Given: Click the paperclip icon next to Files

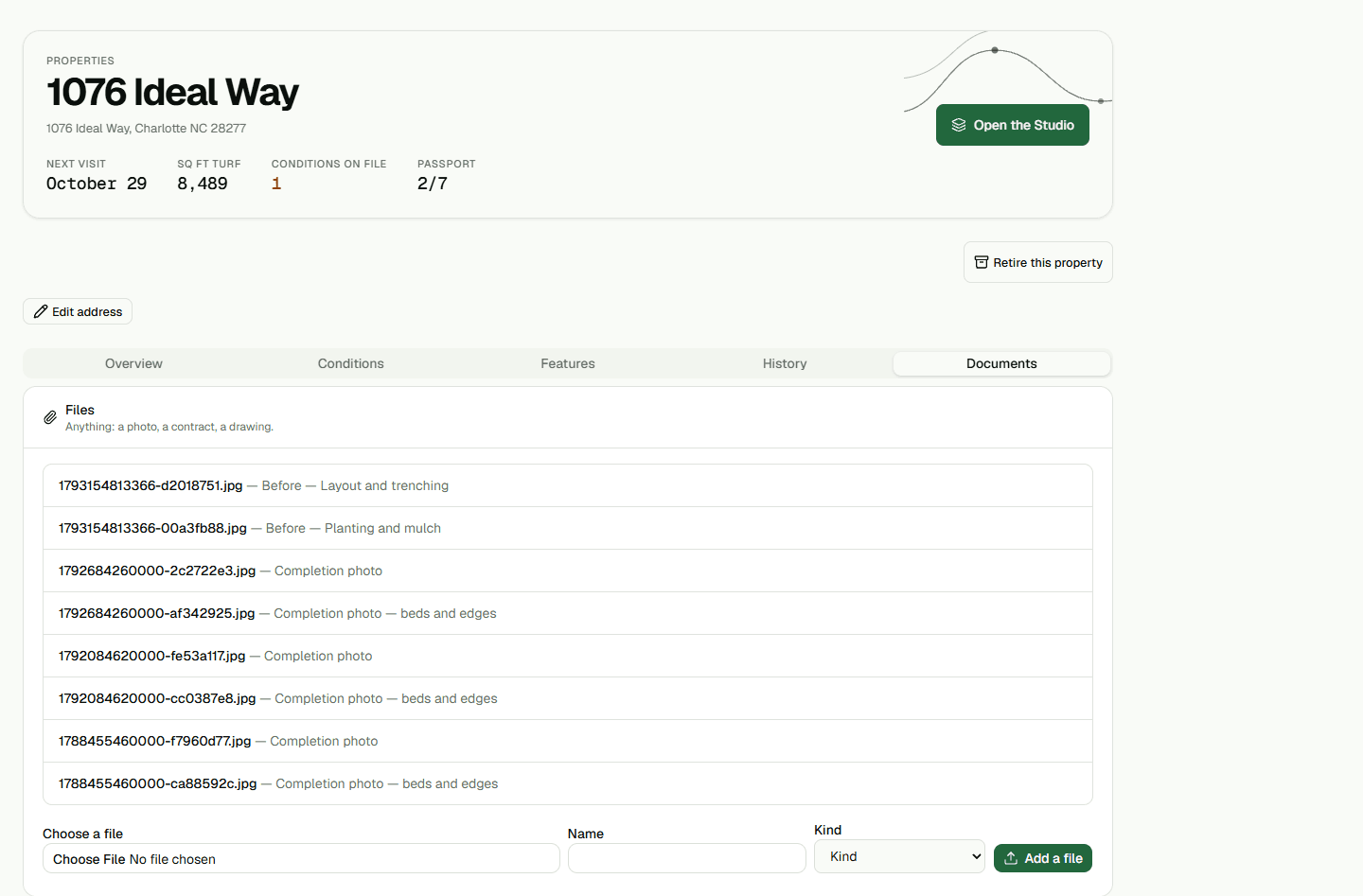Looking at the screenshot, I should click(50, 417).
